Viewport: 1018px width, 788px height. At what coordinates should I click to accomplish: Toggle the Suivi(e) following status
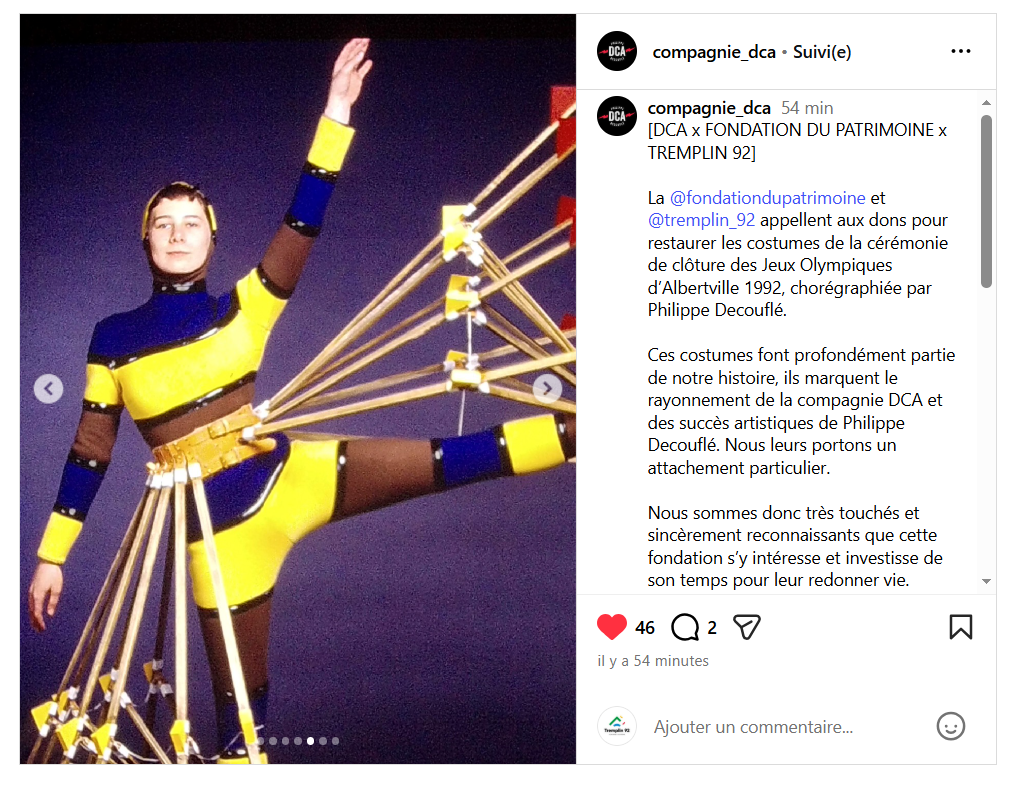(822, 52)
